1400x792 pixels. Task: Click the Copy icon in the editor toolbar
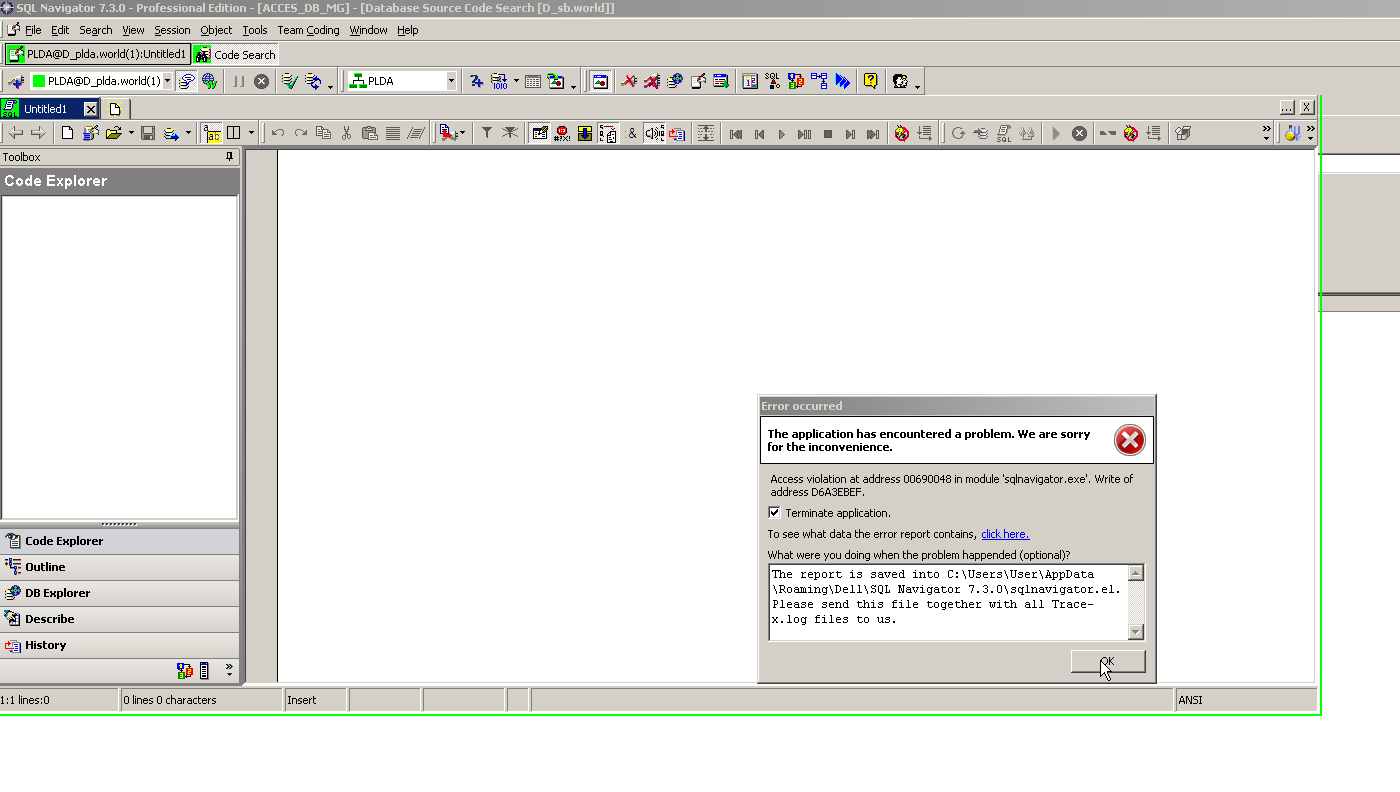323,133
